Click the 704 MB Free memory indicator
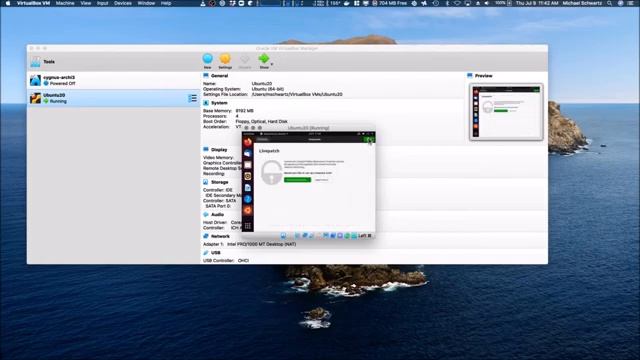The height and width of the screenshot is (360, 640). tap(389, 3)
